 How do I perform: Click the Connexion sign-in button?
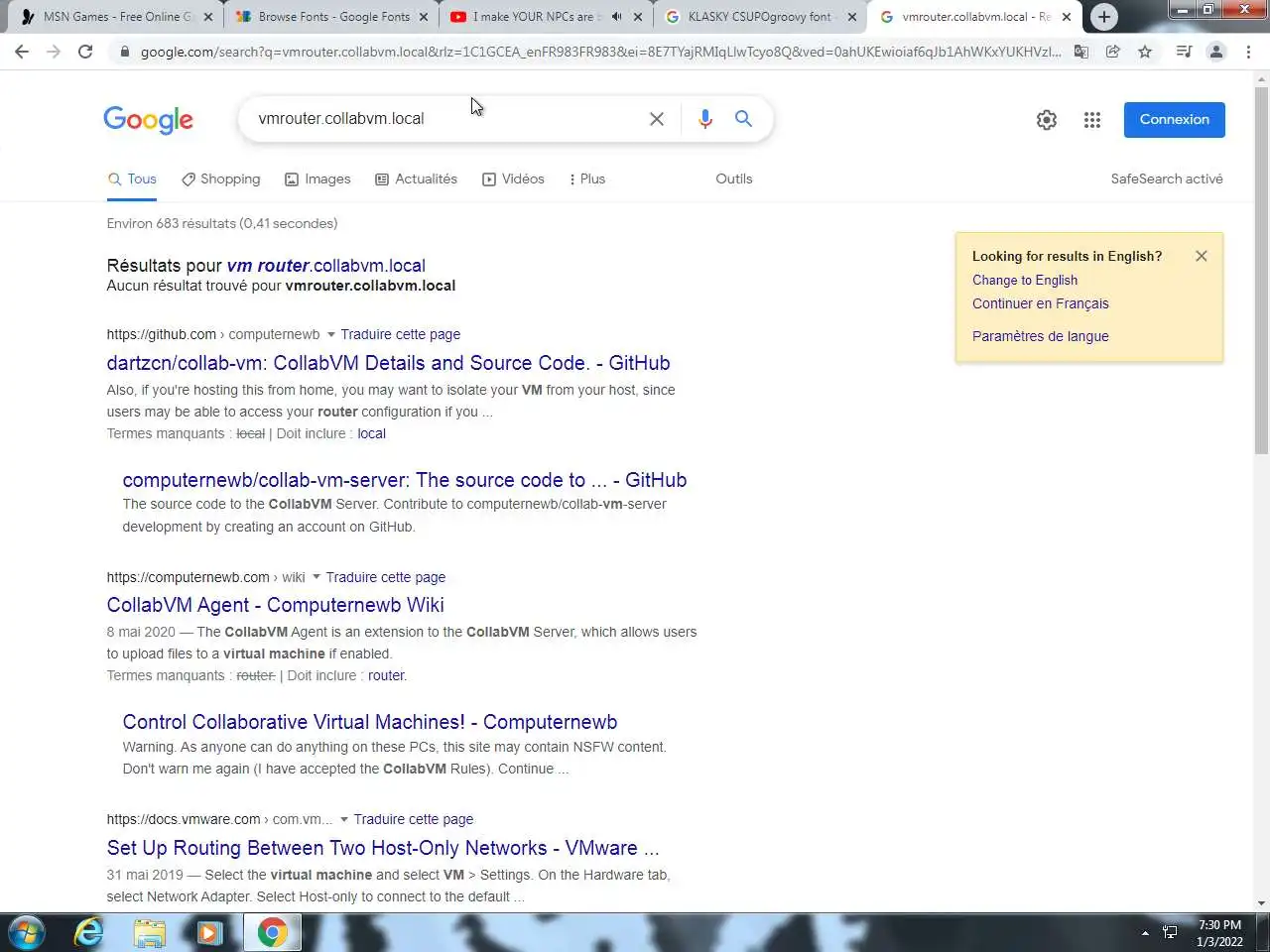pos(1175,120)
